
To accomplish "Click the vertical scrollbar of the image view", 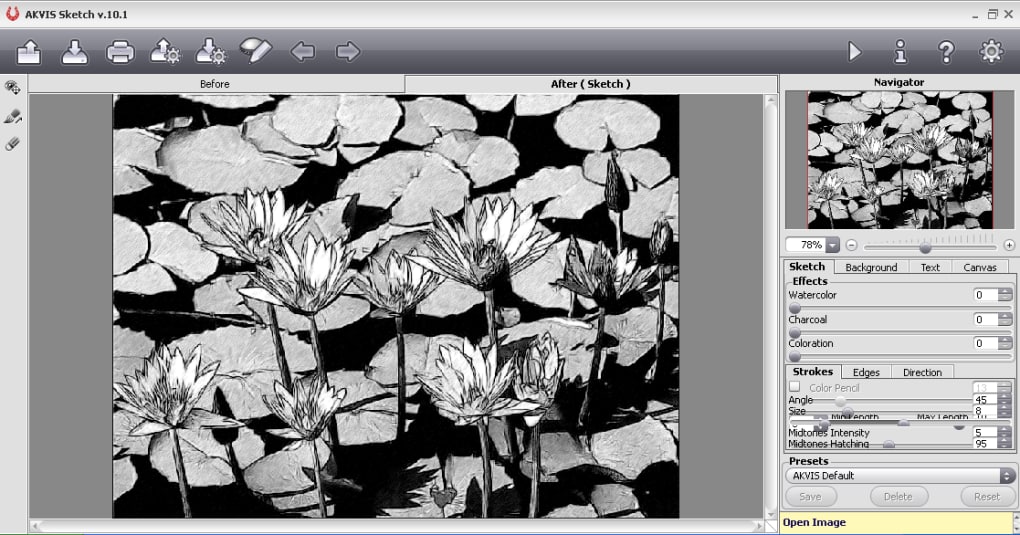I will pos(770,306).
